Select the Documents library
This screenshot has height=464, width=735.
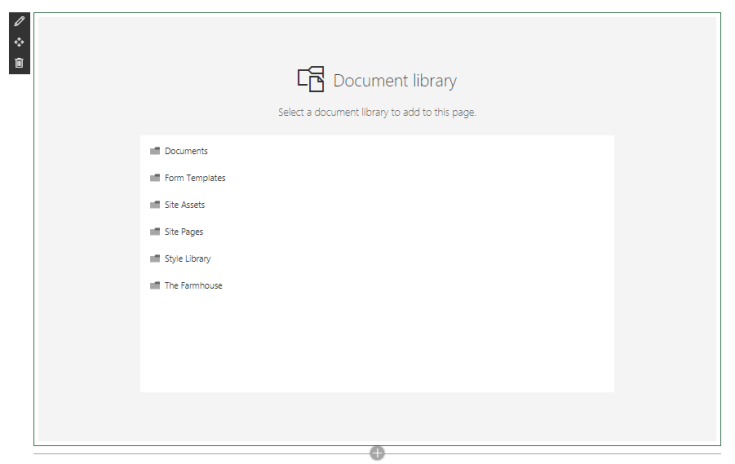[186, 151]
